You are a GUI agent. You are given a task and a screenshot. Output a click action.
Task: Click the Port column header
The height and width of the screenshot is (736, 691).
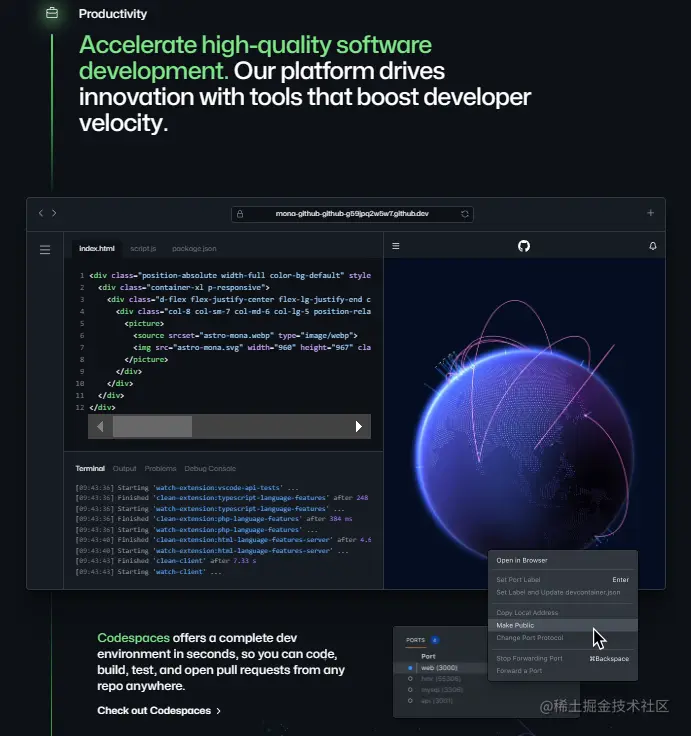click(428, 656)
